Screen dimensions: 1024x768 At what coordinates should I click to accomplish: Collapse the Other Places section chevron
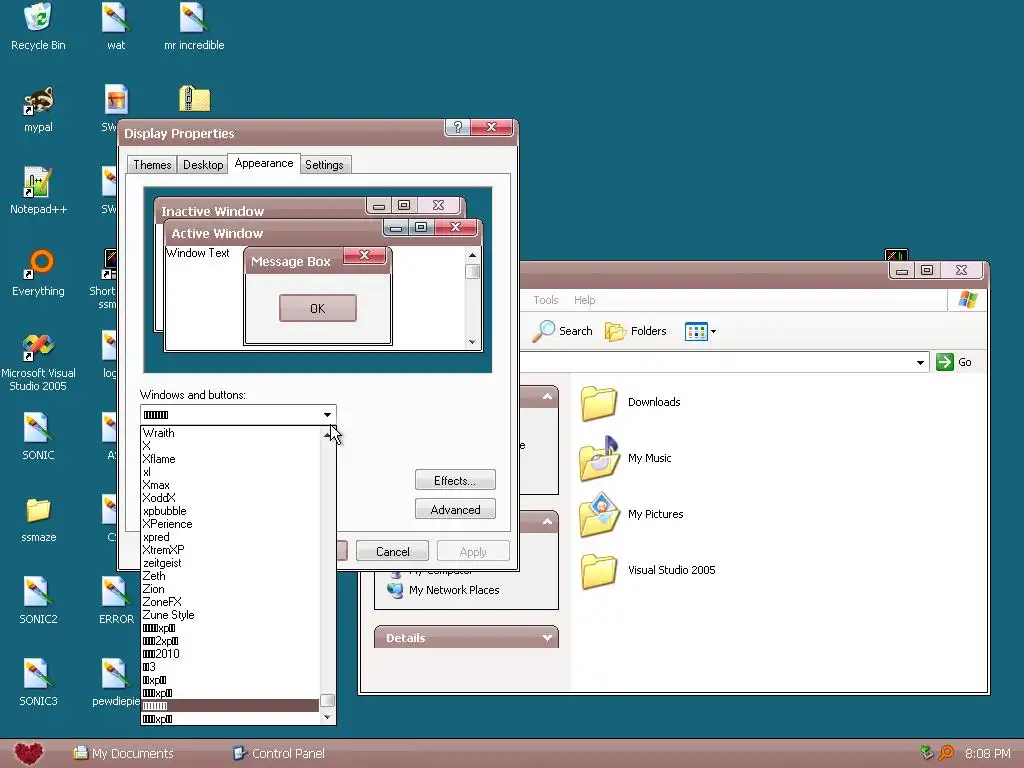tap(547, 521)
